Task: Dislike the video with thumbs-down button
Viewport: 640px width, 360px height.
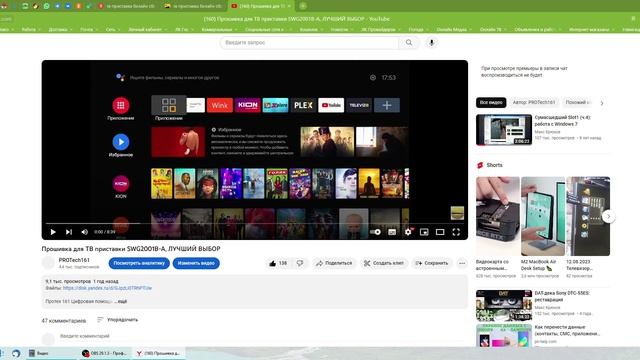Action: (x=300, y=263)
